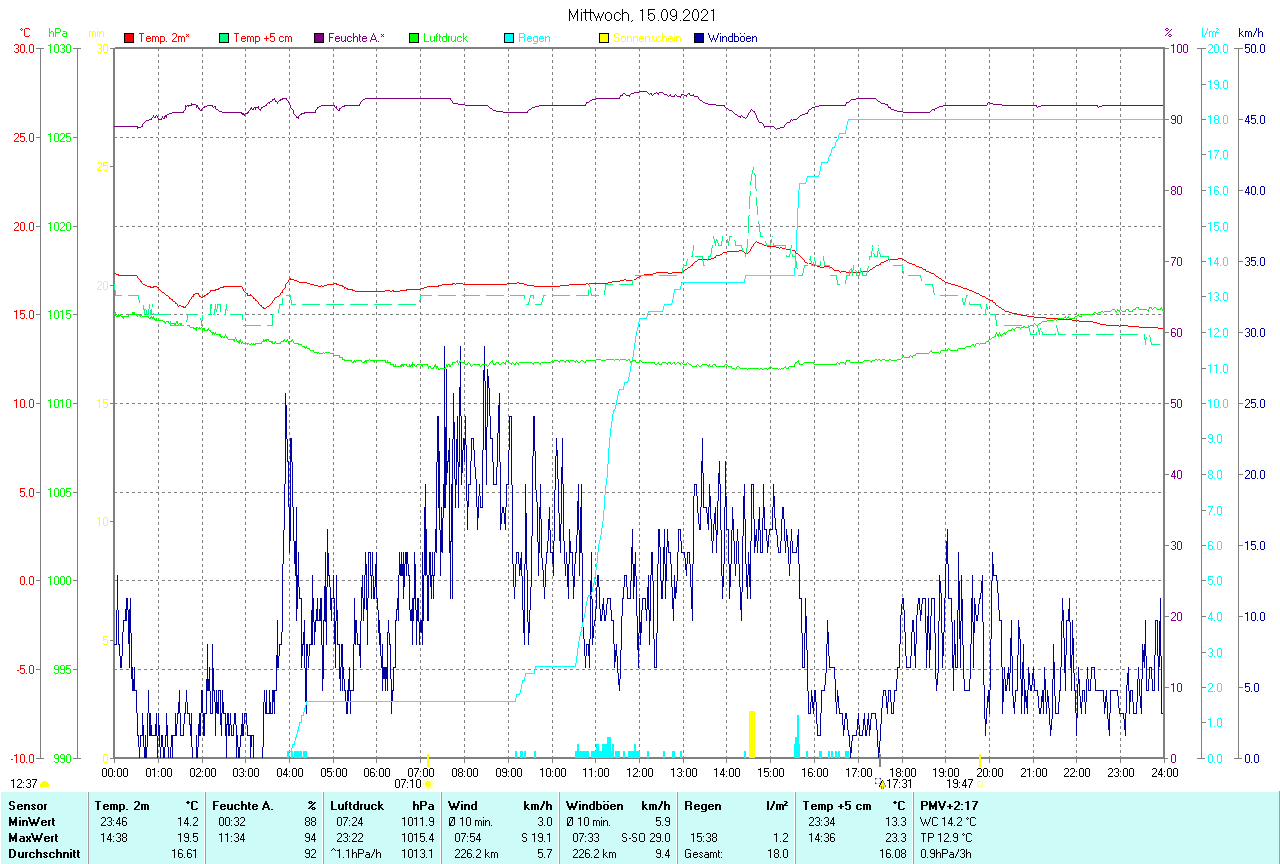Click the Luftdruck column header in table
Screen dimensions: 1280x864
[x=359, y=805]
